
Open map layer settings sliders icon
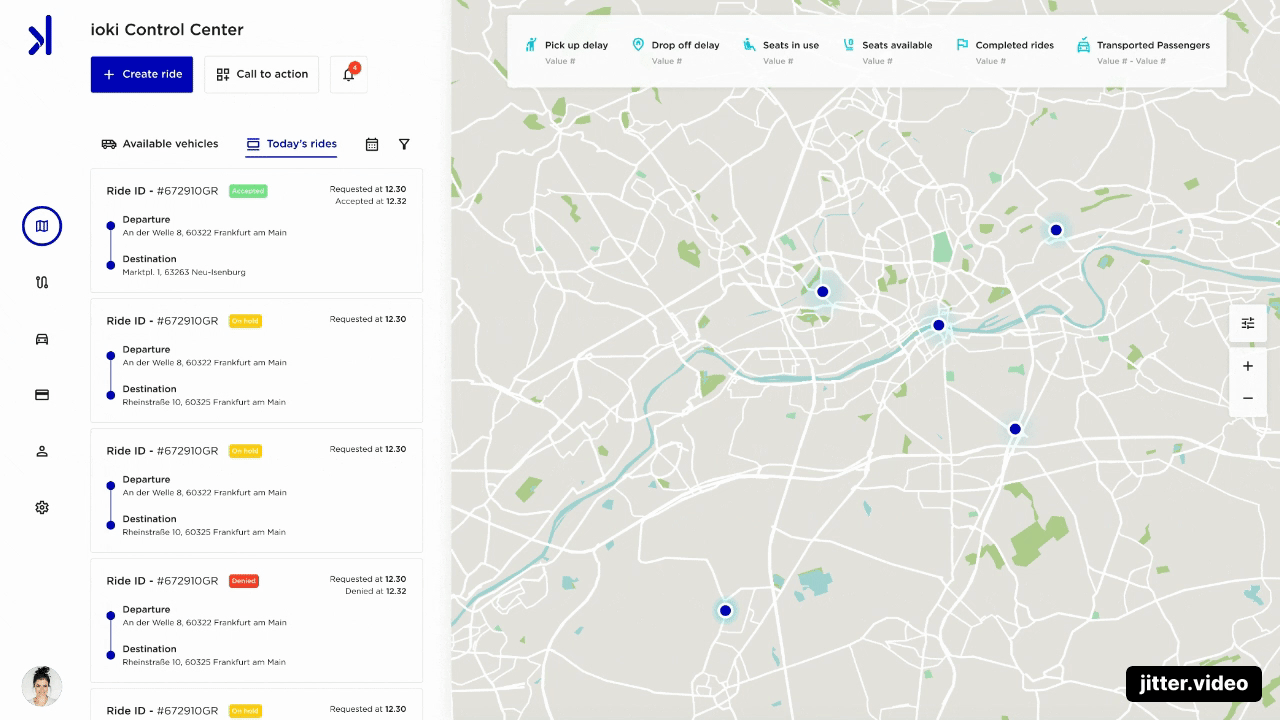pyautogui.click(x=1248, y=323)
